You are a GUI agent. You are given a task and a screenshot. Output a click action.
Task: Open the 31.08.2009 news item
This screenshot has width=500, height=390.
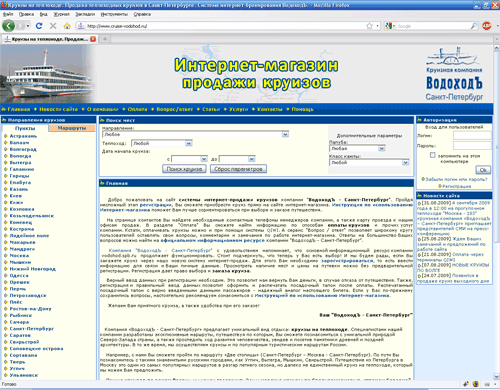point(454,218)
